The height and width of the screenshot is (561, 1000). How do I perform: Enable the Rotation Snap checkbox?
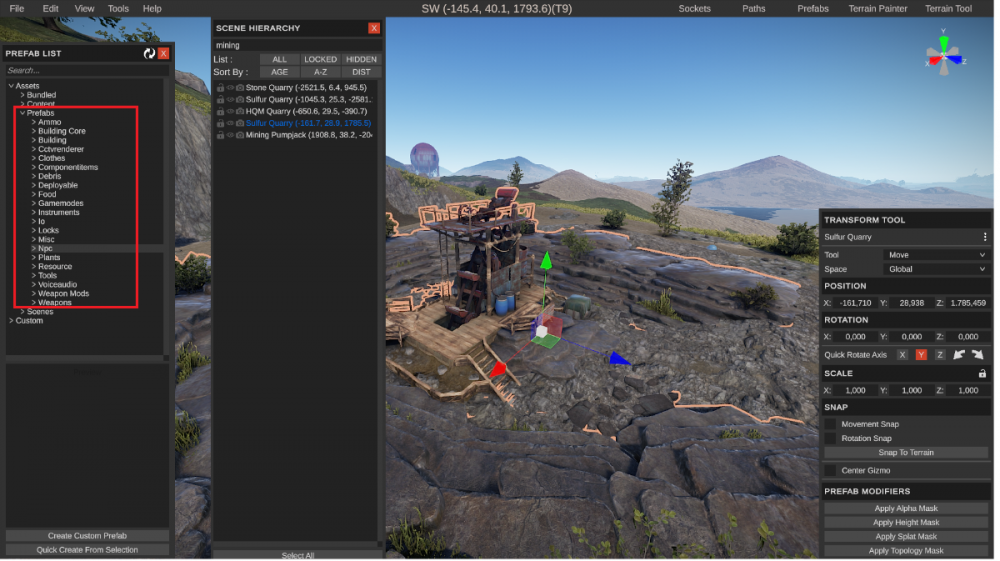(830, 438)
